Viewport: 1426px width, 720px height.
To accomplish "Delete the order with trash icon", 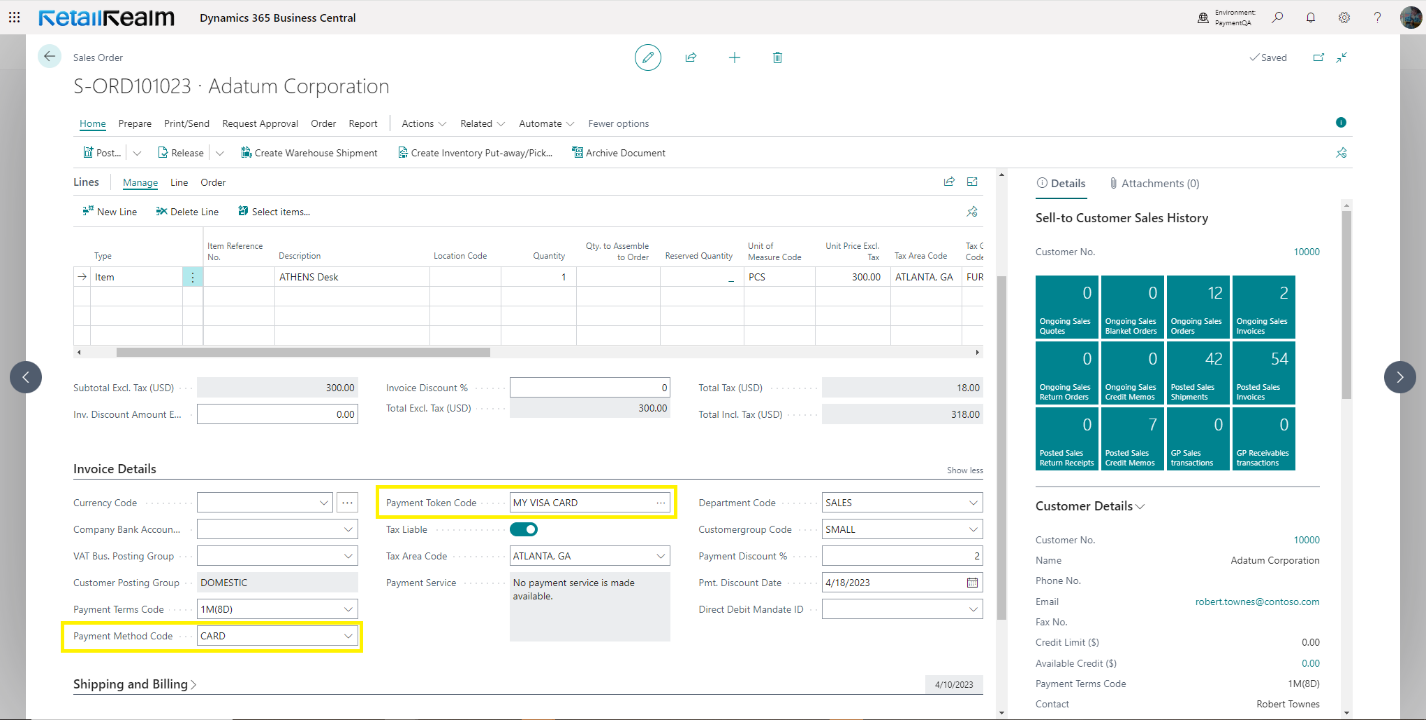I will [x=777, y=58].
